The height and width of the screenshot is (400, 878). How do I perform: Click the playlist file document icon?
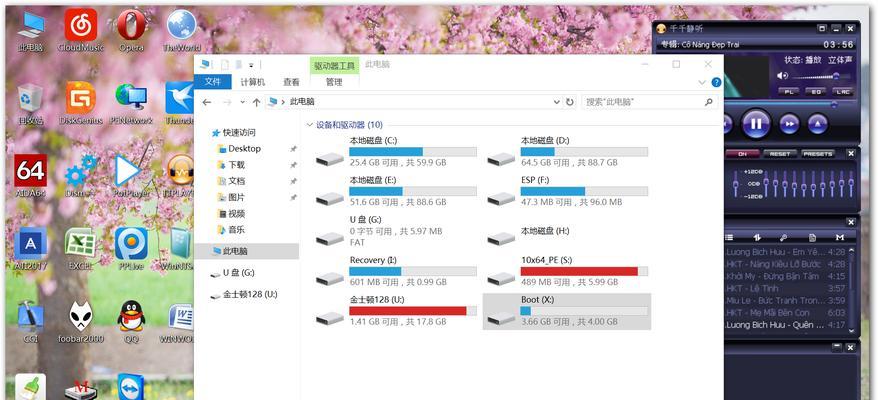[x=812, y=238]
